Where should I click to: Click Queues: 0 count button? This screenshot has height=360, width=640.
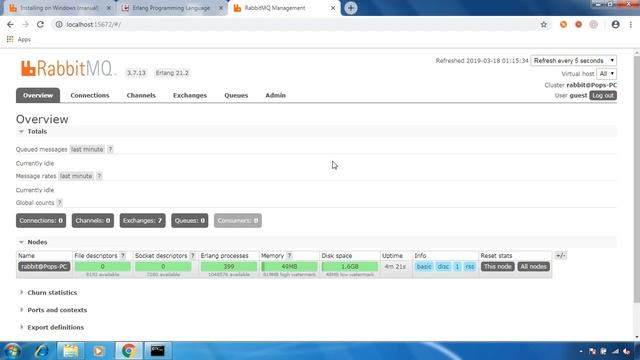(190, 221)
